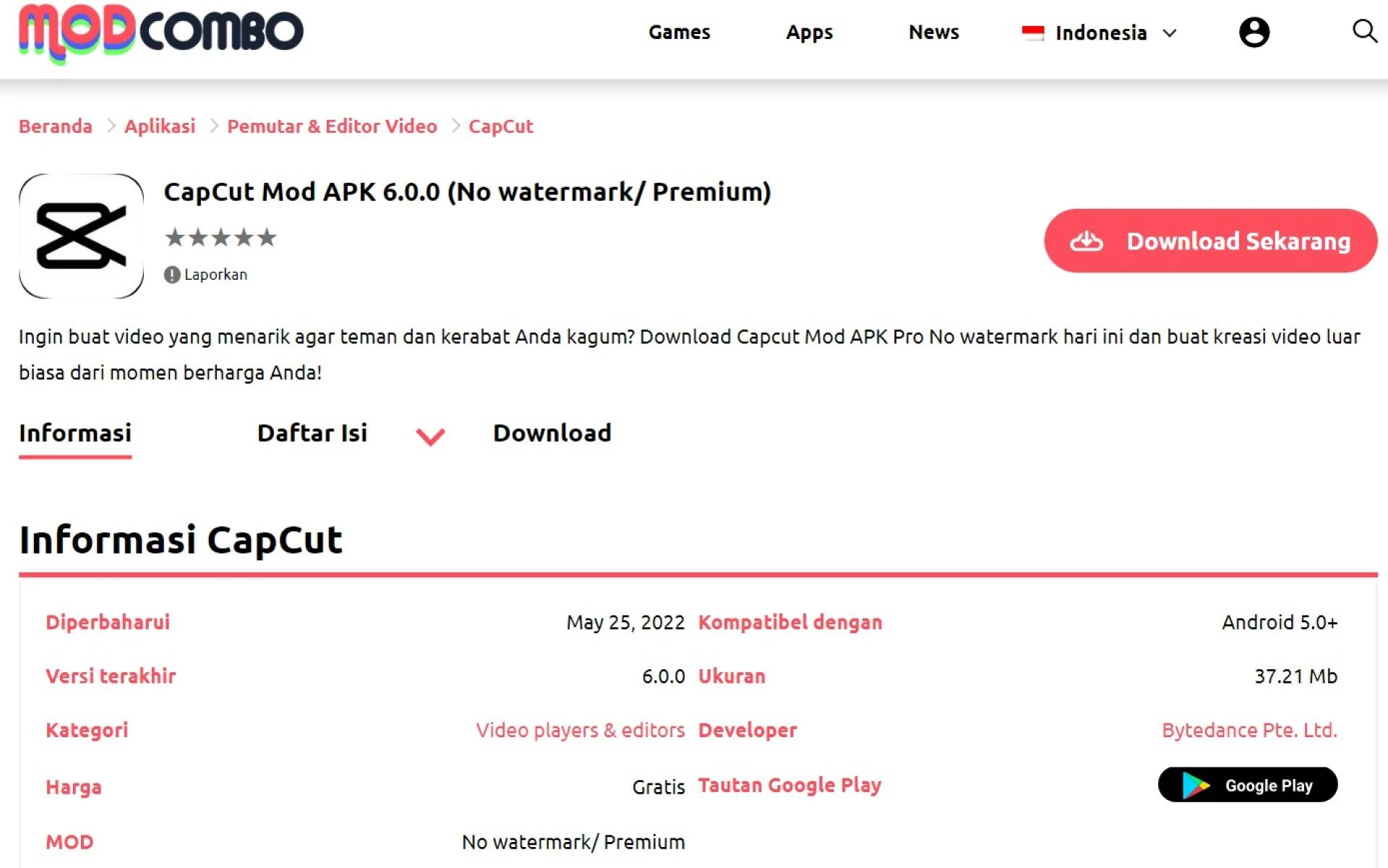Navigate to Beranda via breadcrumb

point(55,126)
